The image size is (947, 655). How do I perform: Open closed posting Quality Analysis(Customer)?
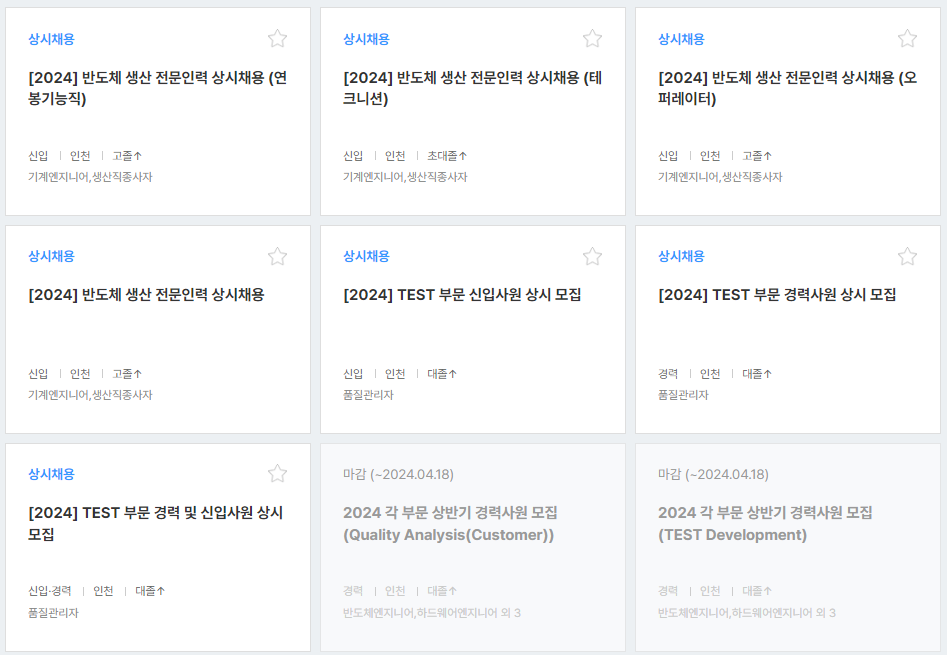click(451, 523)
